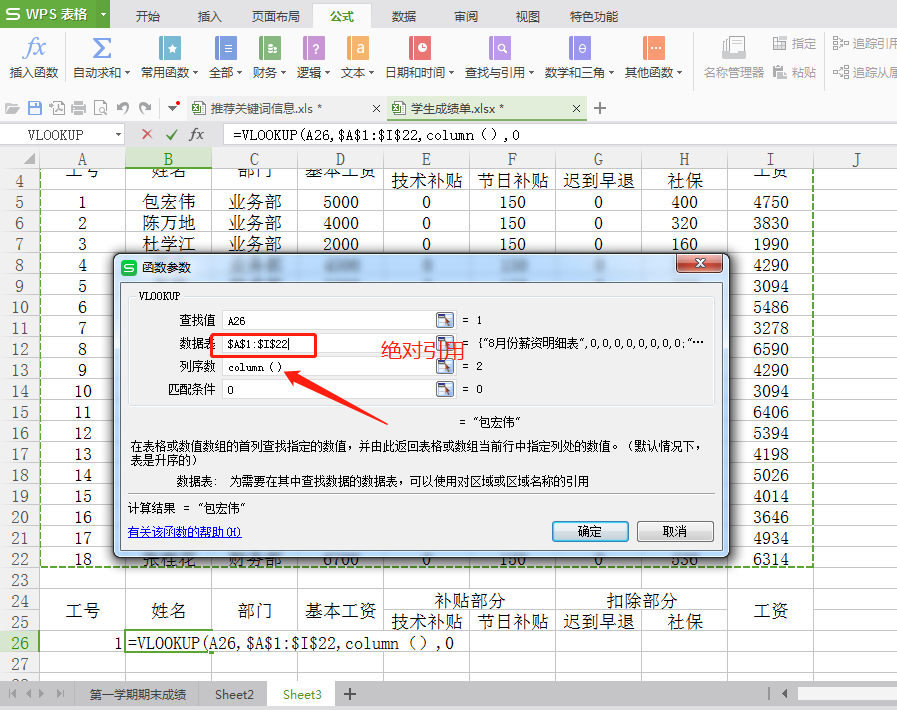Switch to the 开始 ribbon tab
The width and height of the screenshot is (897, 710).
[148, 17]
